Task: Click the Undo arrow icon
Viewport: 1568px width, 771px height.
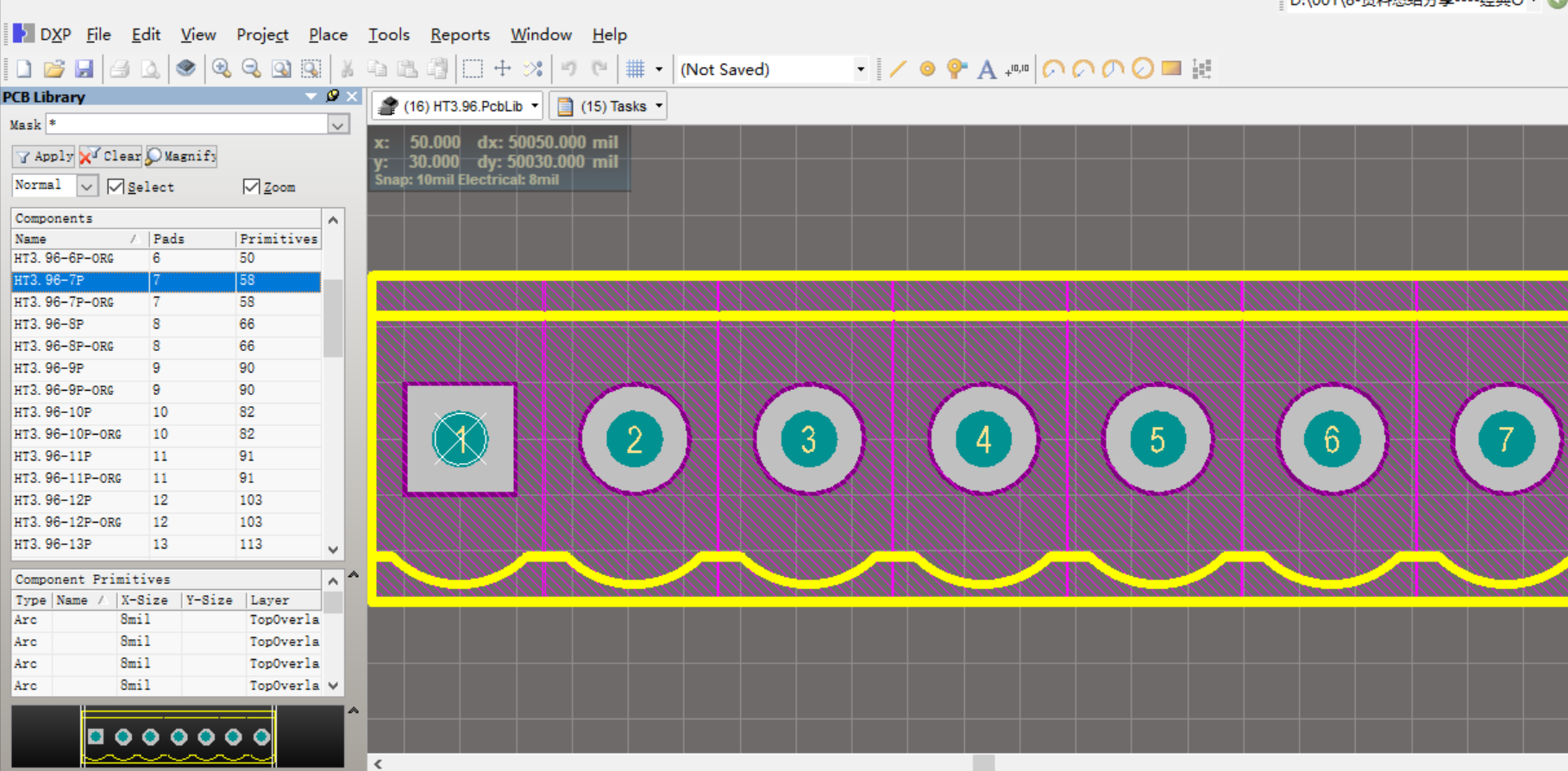Action: click(x=569, y=69)
